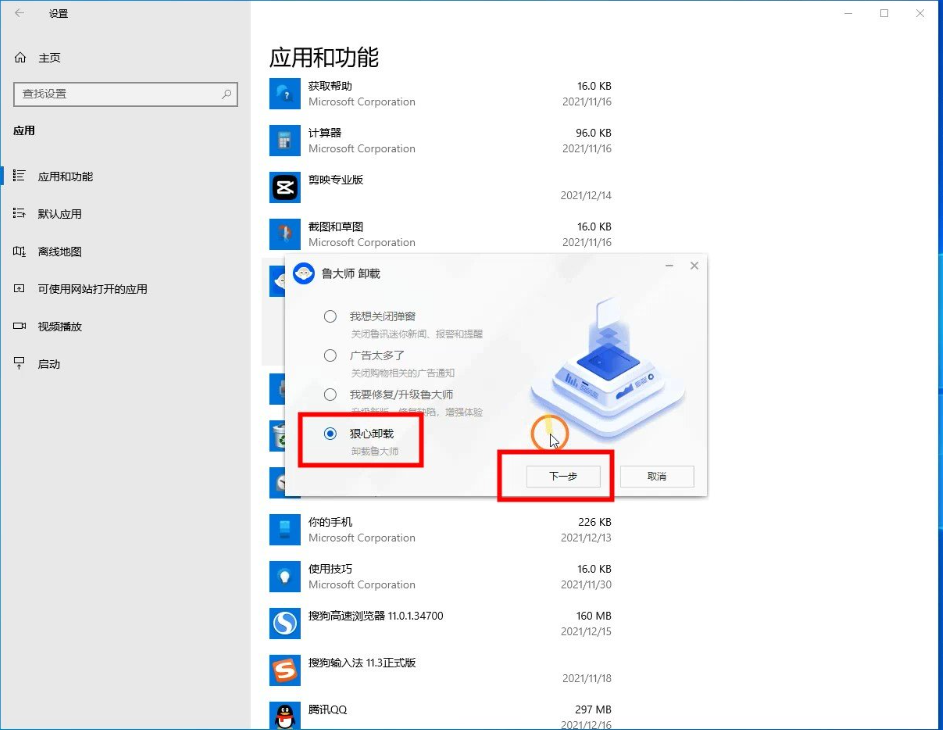Go to the 主页 home icon
Image resolution: width=943 pixels, height=730 pixels.
(x=20, y=57)
